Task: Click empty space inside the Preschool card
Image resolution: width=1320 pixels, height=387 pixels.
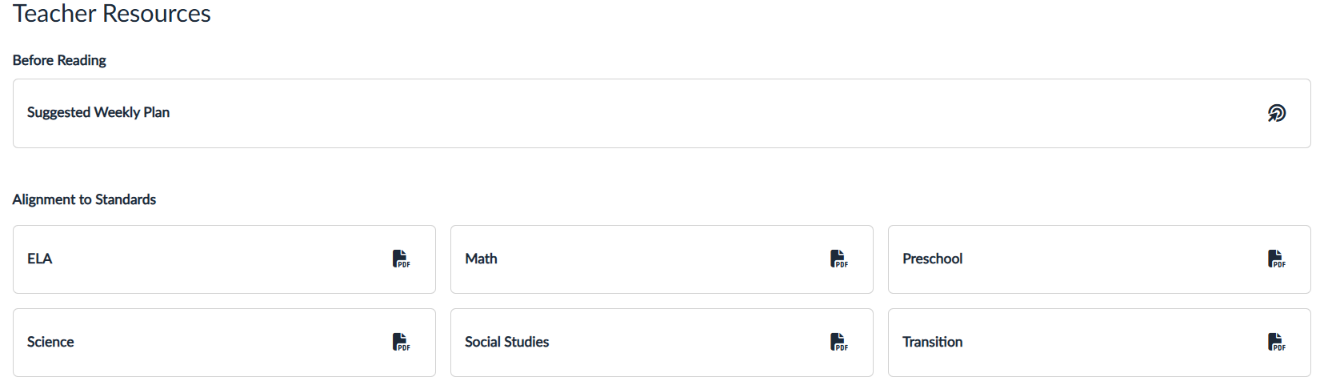Action: (1110, 259)
